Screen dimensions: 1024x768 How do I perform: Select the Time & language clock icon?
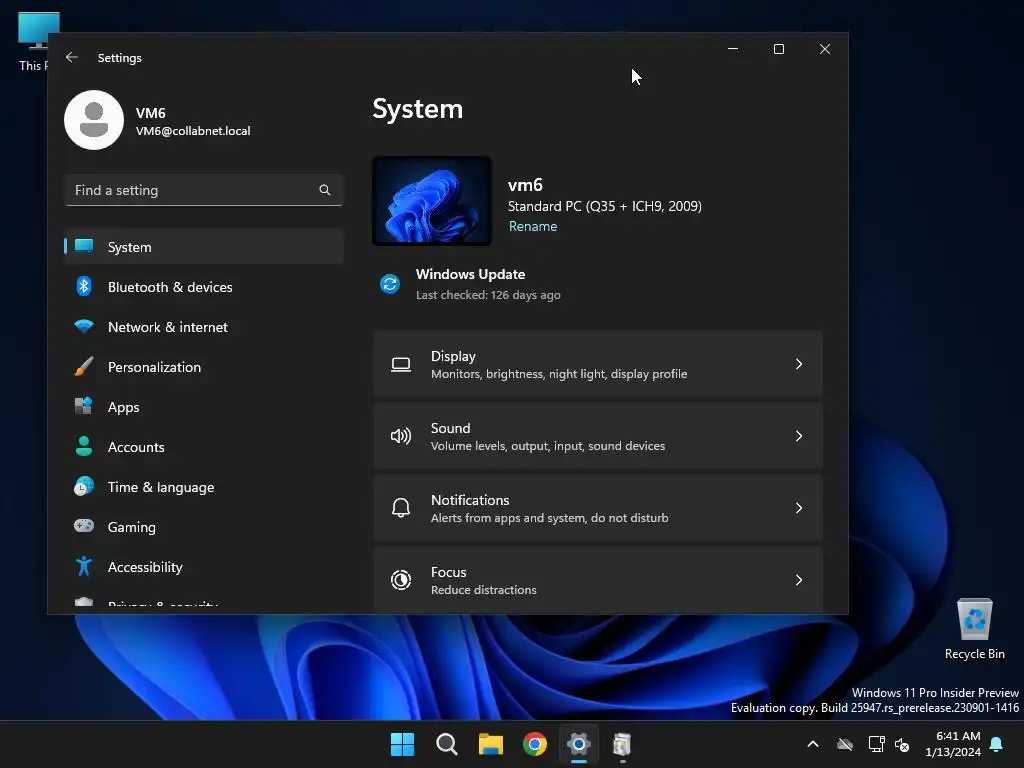(x=84, y=487)
